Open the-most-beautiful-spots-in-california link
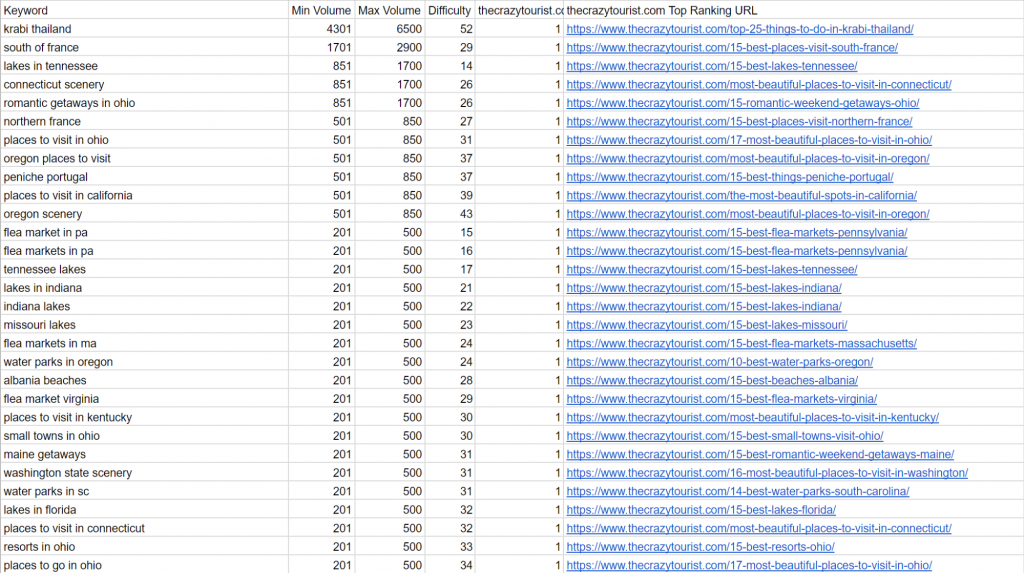The width and height of the screenshot is (1024, 573). (x=742, y=195)
